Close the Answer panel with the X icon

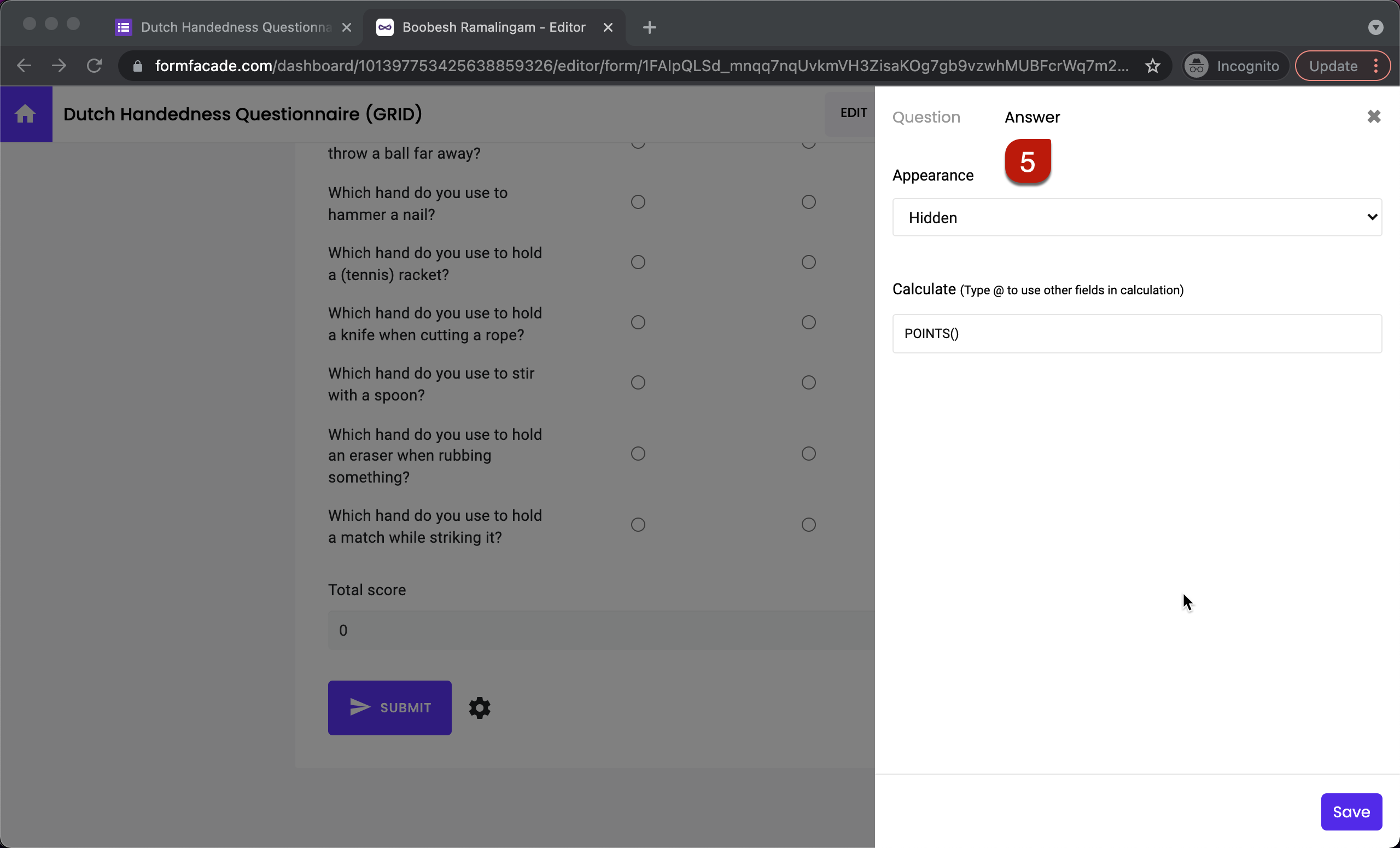coord(1374,117)
